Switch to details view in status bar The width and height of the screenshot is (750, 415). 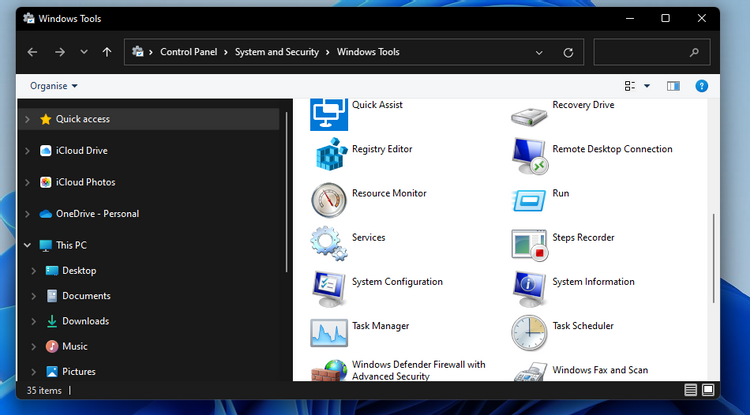point(690,390)
